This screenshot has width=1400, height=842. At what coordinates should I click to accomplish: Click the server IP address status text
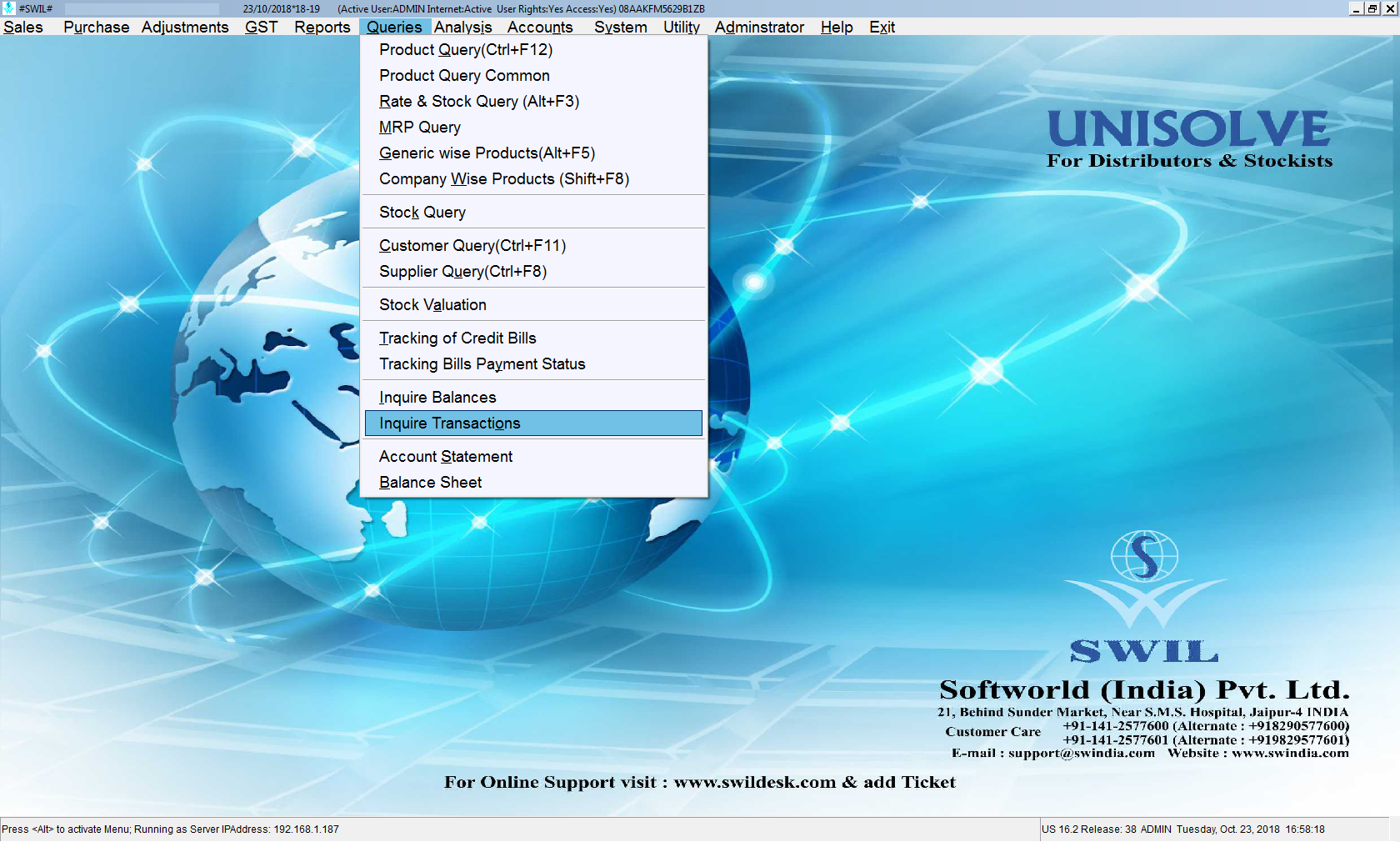pos(236,829)
